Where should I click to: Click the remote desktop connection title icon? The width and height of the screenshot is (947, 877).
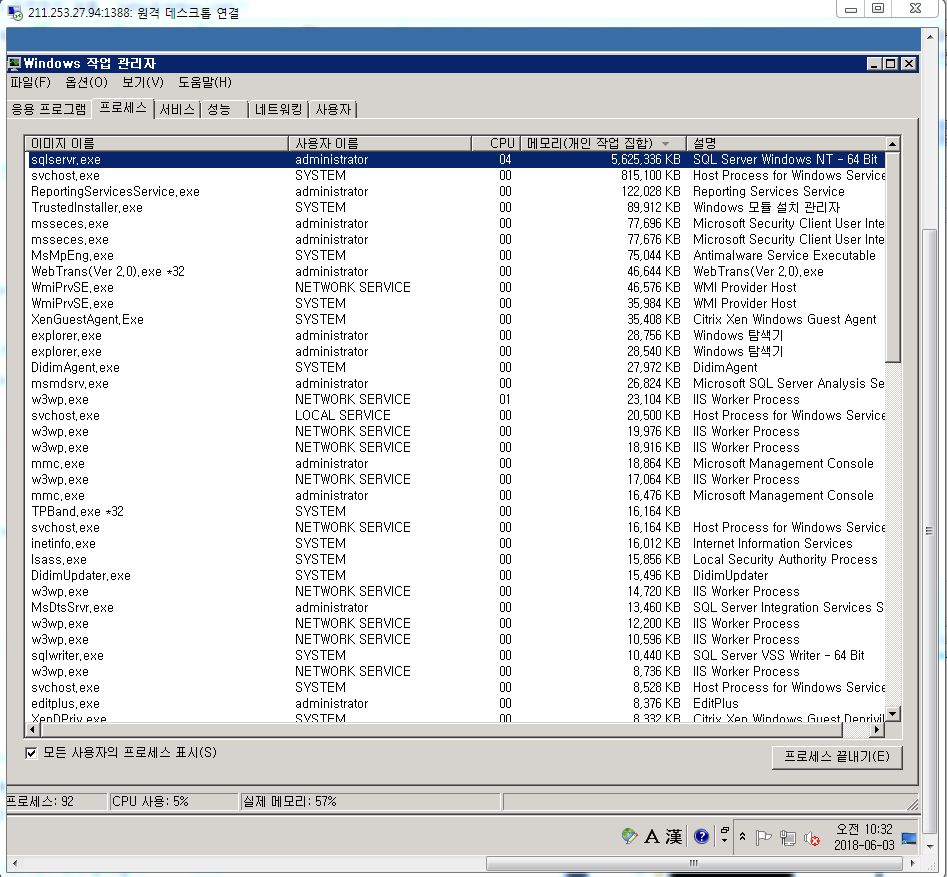tap(14, 11)
